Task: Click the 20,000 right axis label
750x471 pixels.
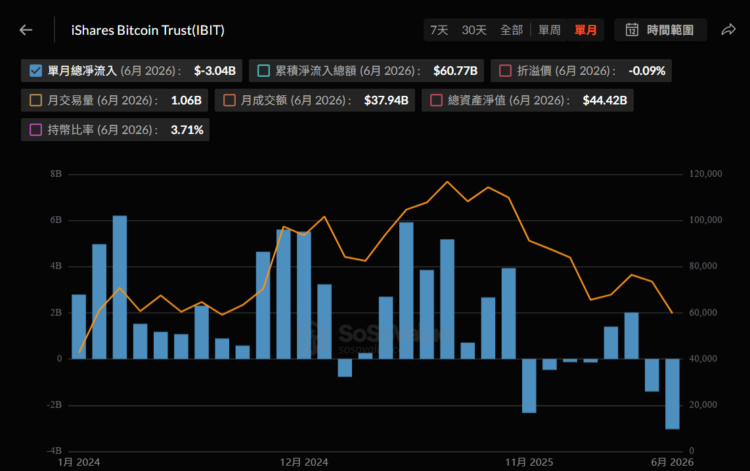Action: tap(703, 405)
